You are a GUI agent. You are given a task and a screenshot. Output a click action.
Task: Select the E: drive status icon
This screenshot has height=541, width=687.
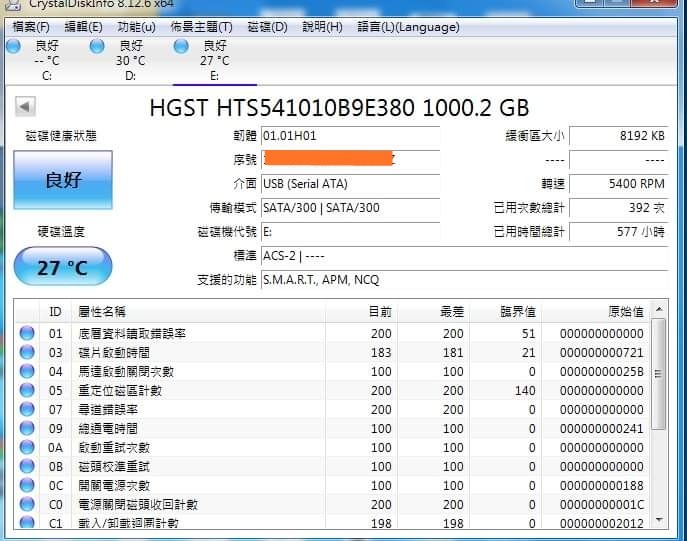coord(181,47)
